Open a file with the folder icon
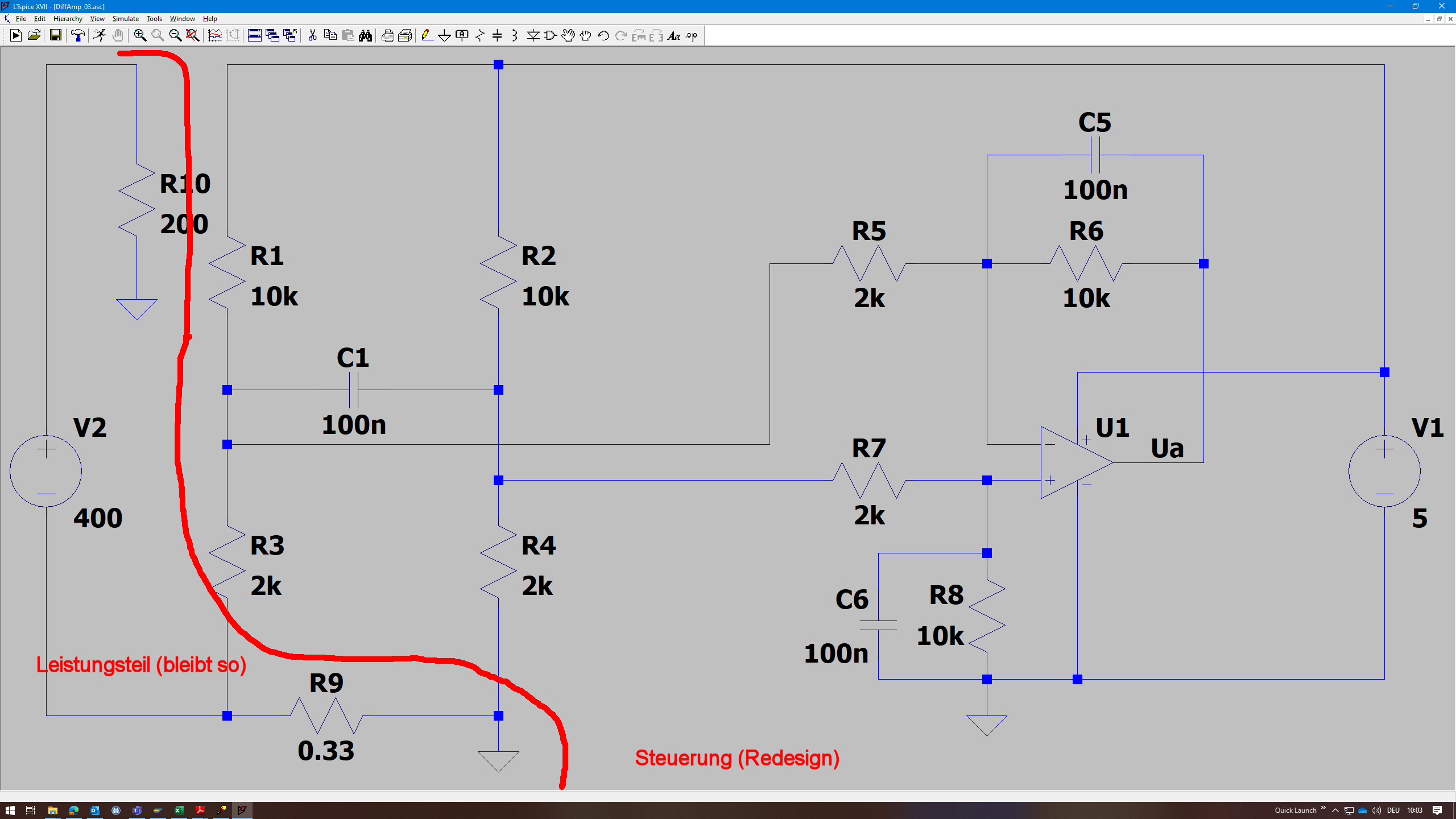1456x819 pixels. [34, 36]
